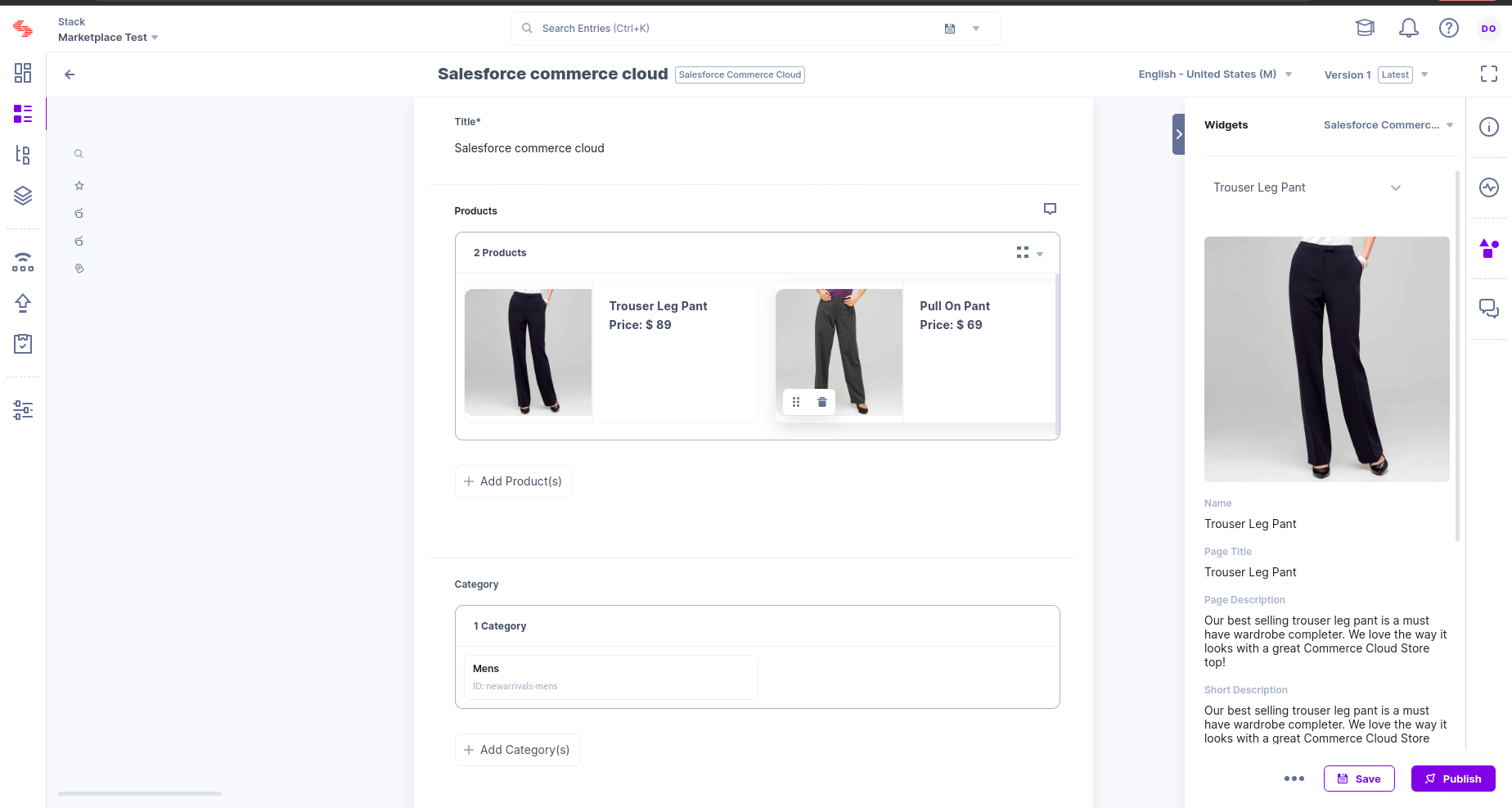This screenshot has height=808, width=1512.
Task: Open the Content Models icon in sidebar
Action: point(23,155)
